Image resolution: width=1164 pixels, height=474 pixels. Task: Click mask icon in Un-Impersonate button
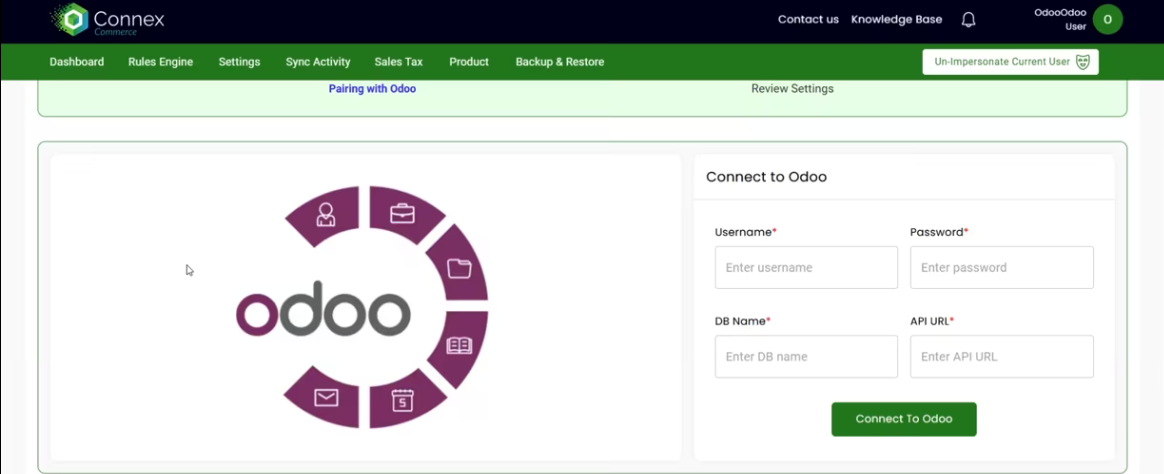tap(1082, 62)
